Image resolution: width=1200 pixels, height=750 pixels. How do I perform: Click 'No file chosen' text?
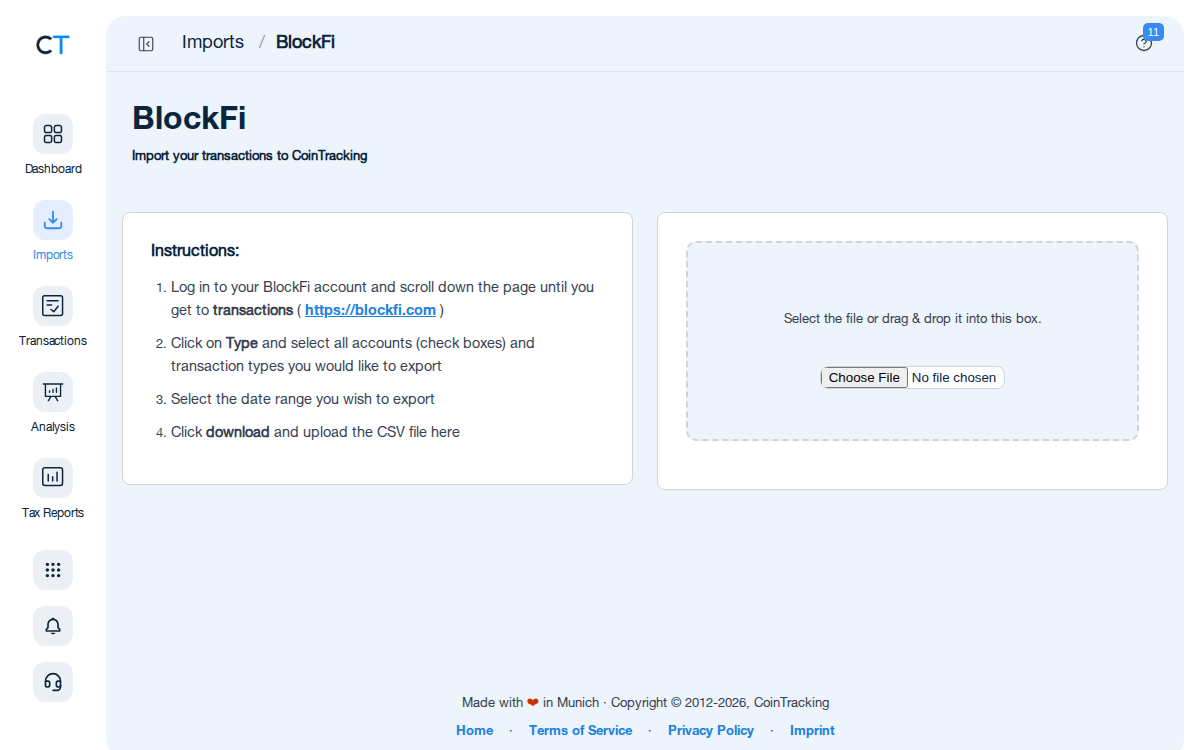954,377
